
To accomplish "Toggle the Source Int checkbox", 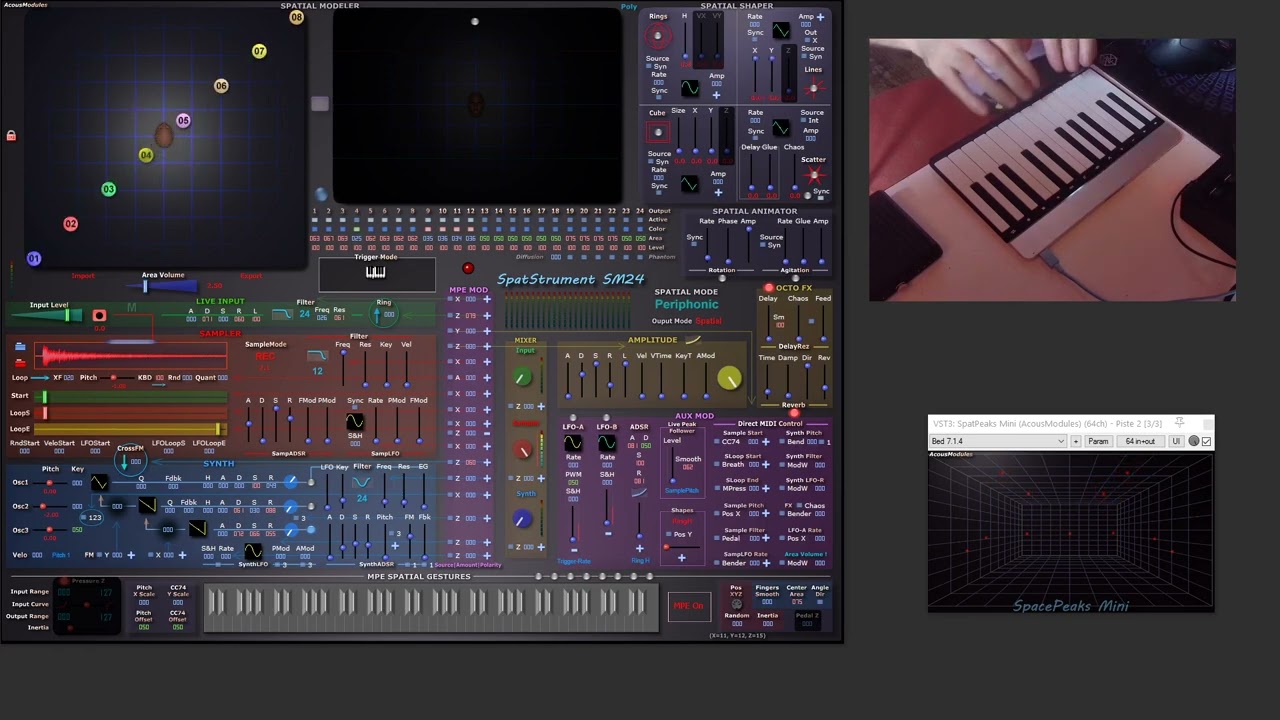I will click(x=803, y=120).
